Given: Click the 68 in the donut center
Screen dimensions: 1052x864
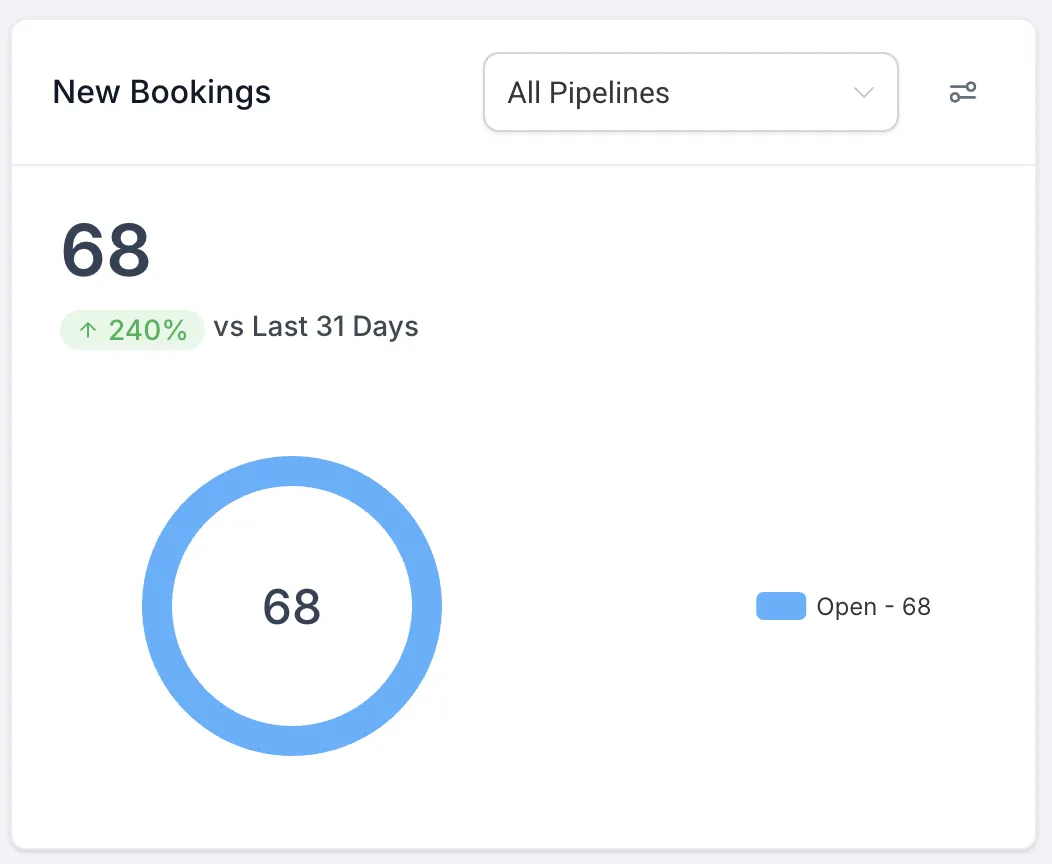Looking at the screenshot, I should click(292, 607).
